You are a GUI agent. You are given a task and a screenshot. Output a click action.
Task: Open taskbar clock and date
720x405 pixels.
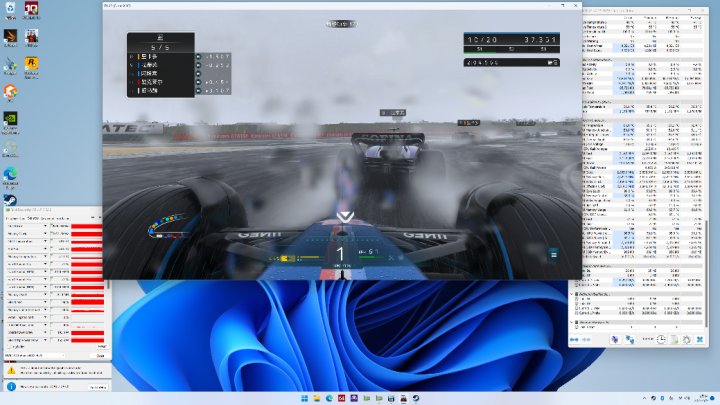click(703, 398)
